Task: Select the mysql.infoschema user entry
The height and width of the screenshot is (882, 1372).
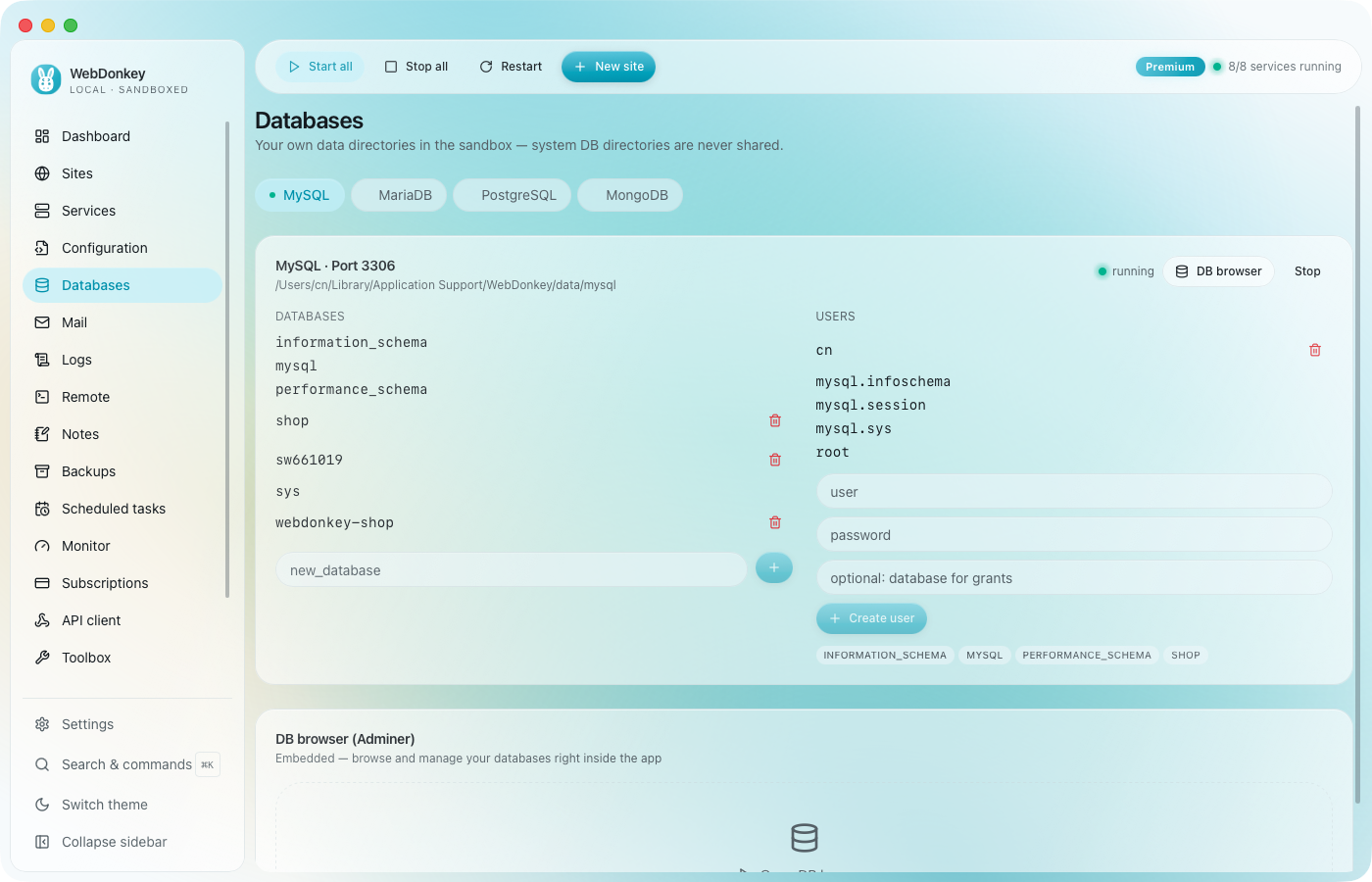Action: (x=883, y=381)
